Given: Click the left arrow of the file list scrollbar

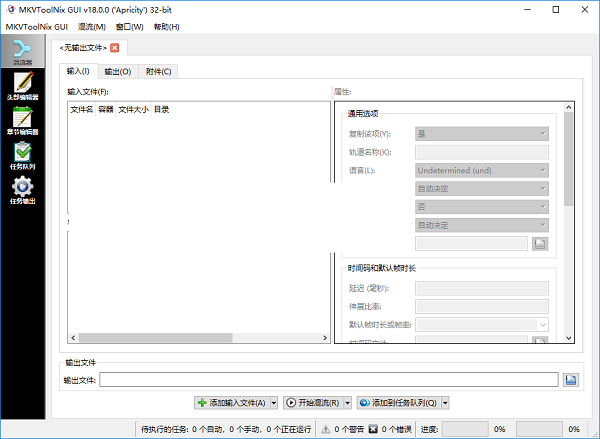Looking at the screenshot, I should pyautogui.click(x=73, y=338).
